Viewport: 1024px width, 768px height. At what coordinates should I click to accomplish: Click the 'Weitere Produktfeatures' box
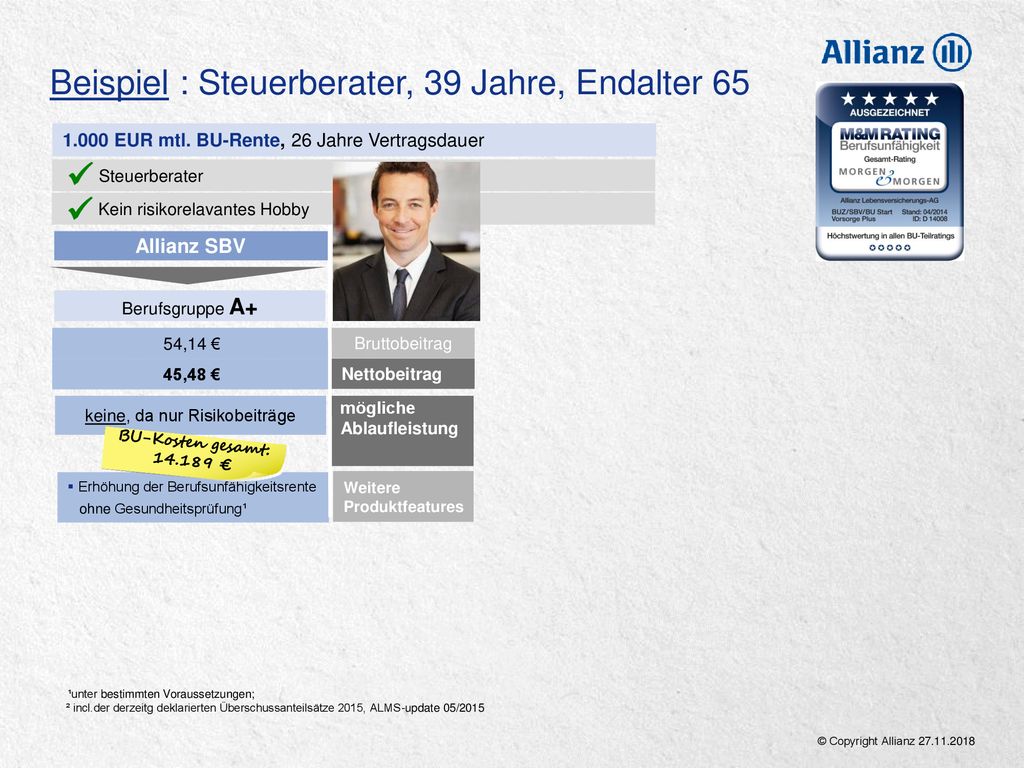pos(403,497)
